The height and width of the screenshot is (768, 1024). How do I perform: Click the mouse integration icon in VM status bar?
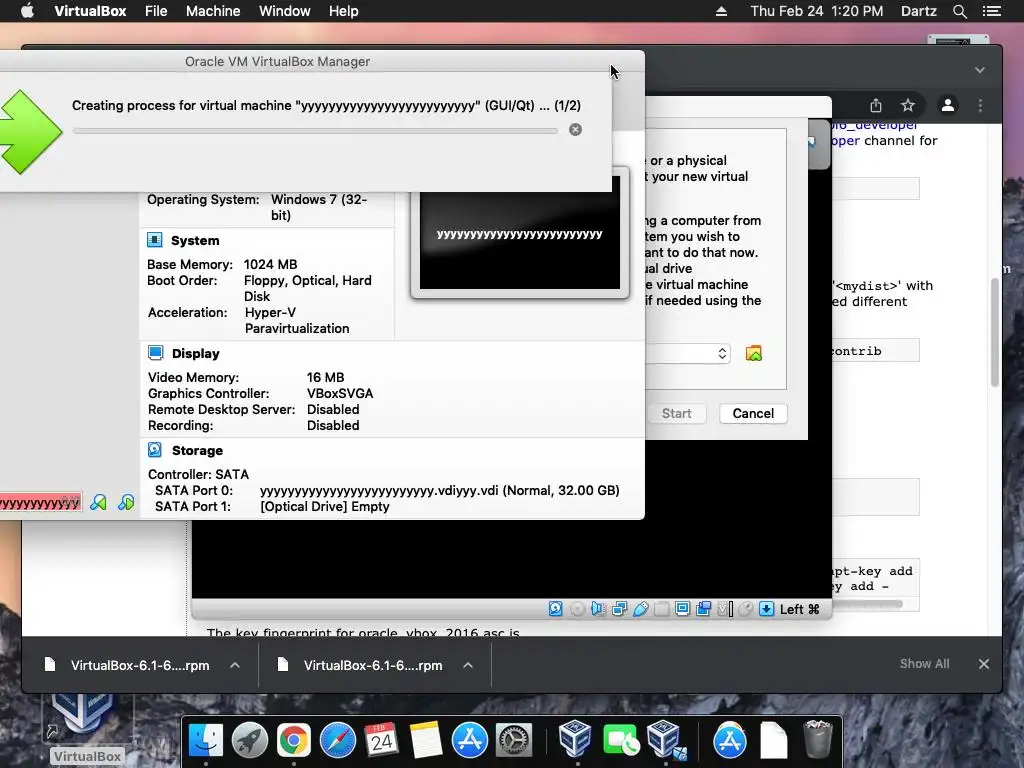[745, 609]
